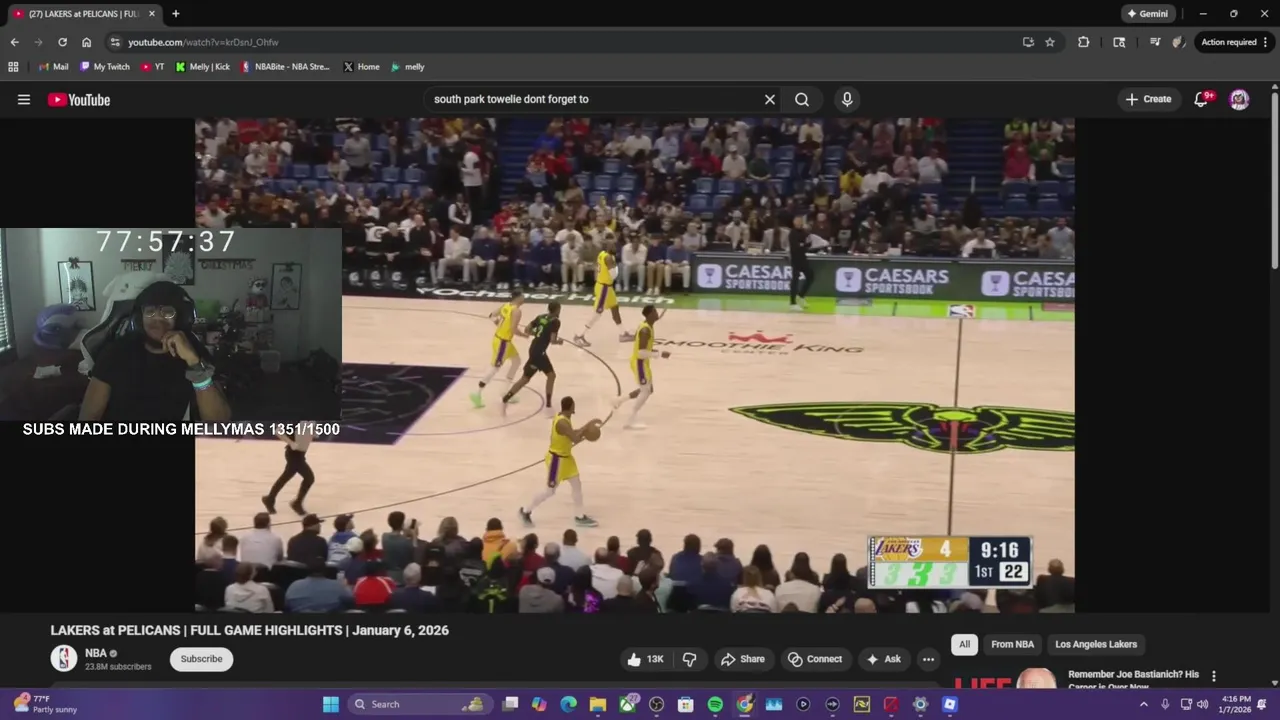Open File Explorer from the taskbar
The image size is (1280, 720).
598,704
